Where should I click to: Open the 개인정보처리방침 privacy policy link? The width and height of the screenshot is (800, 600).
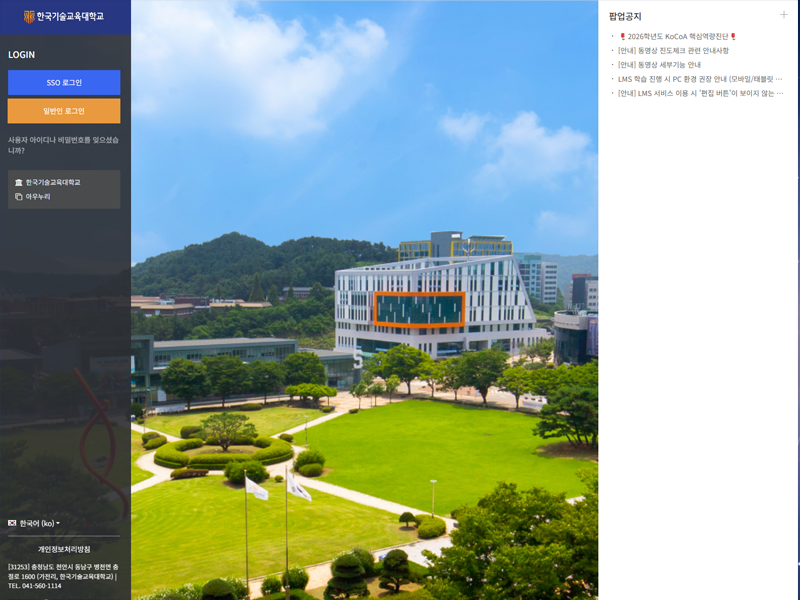pos(64,549)
